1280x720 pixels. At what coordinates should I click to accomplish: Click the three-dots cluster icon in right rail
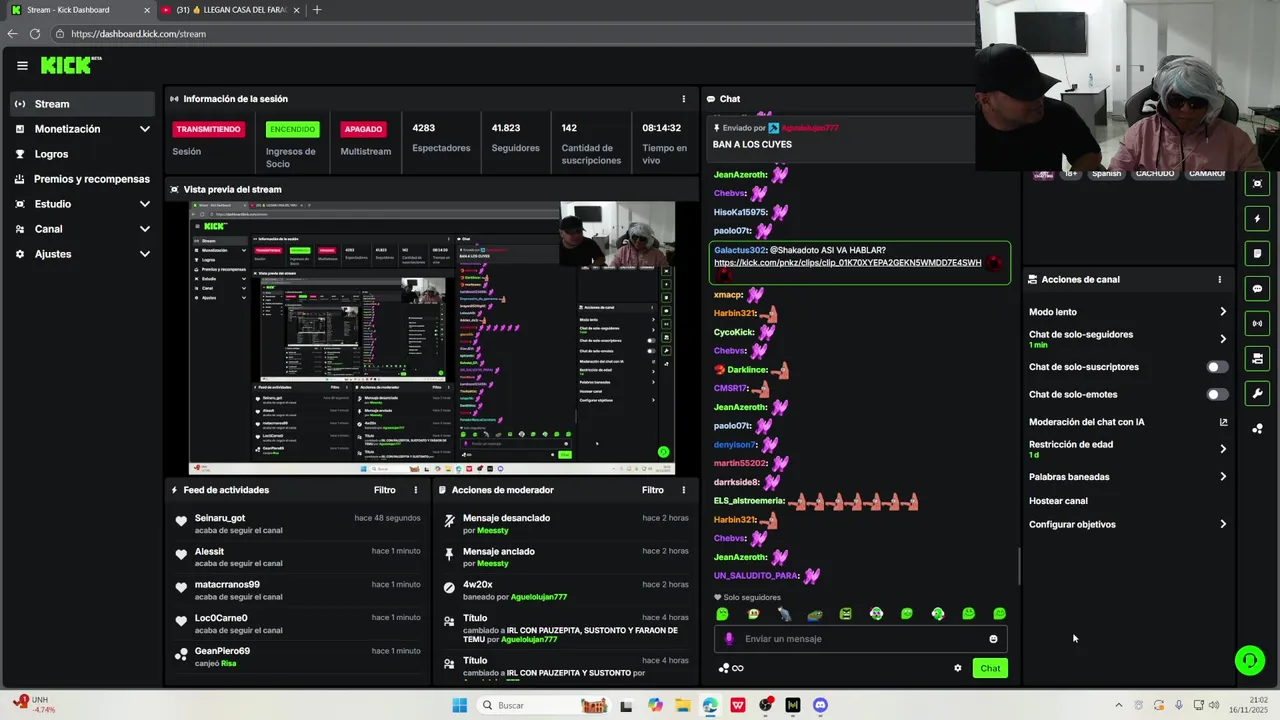(x=1258, y=429)
